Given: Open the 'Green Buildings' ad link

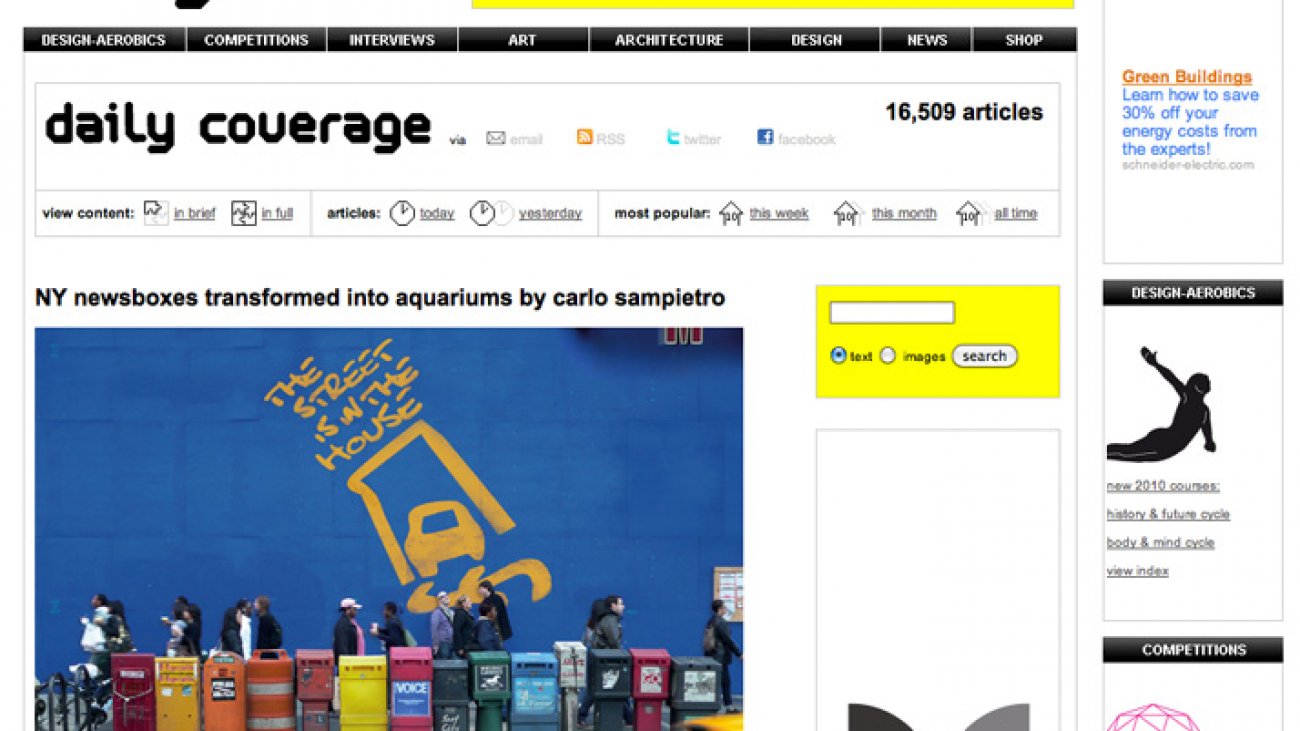Looking at the screenshot, I should point(1186,77).
